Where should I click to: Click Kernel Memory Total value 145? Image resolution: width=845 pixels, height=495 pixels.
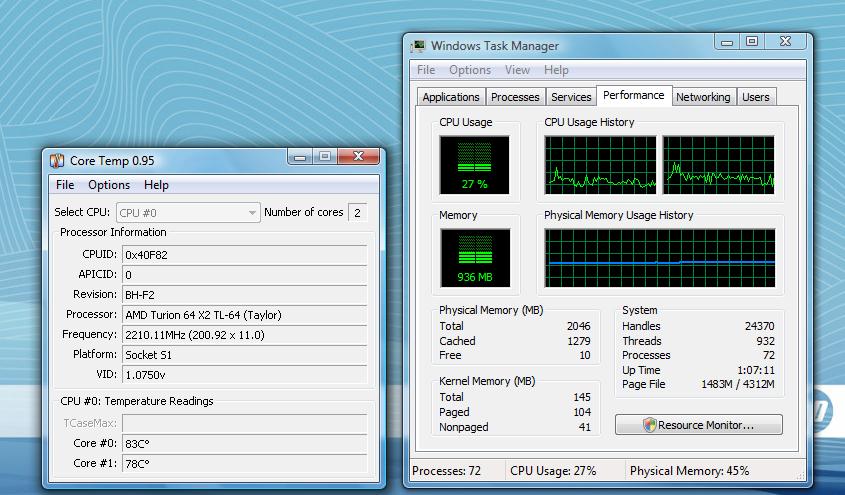click(582, 397)
